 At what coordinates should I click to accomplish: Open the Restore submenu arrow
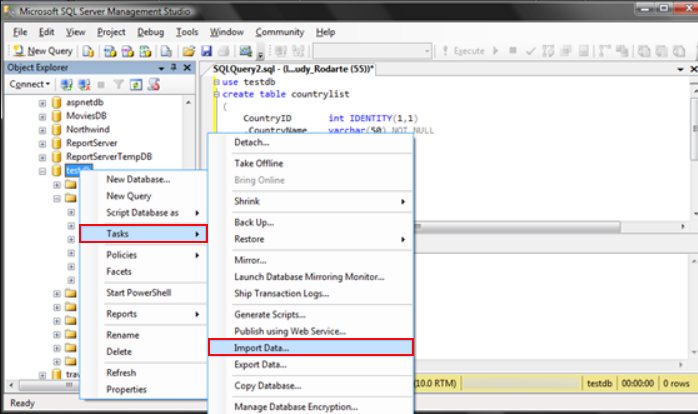coord(403,239)
